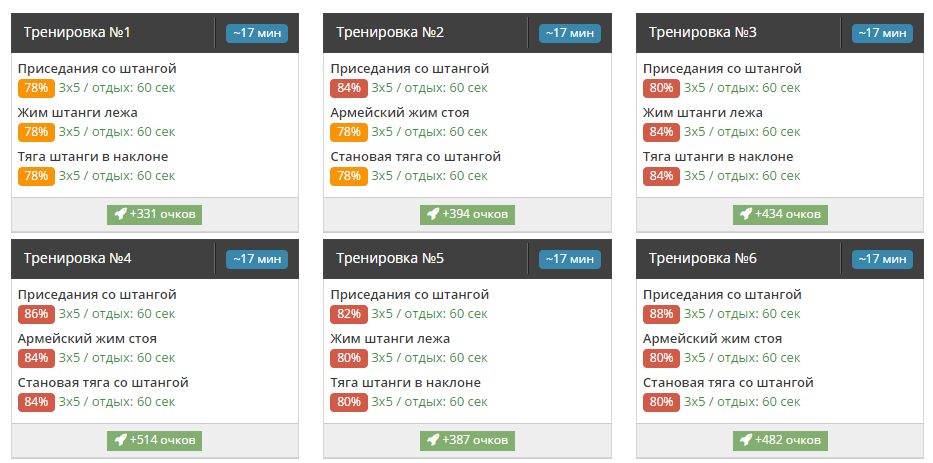Viewport: 933px width, 463px height.
Task: Click ~17 мин badge on Тренировка №2
Action: [x=569, y=33]
